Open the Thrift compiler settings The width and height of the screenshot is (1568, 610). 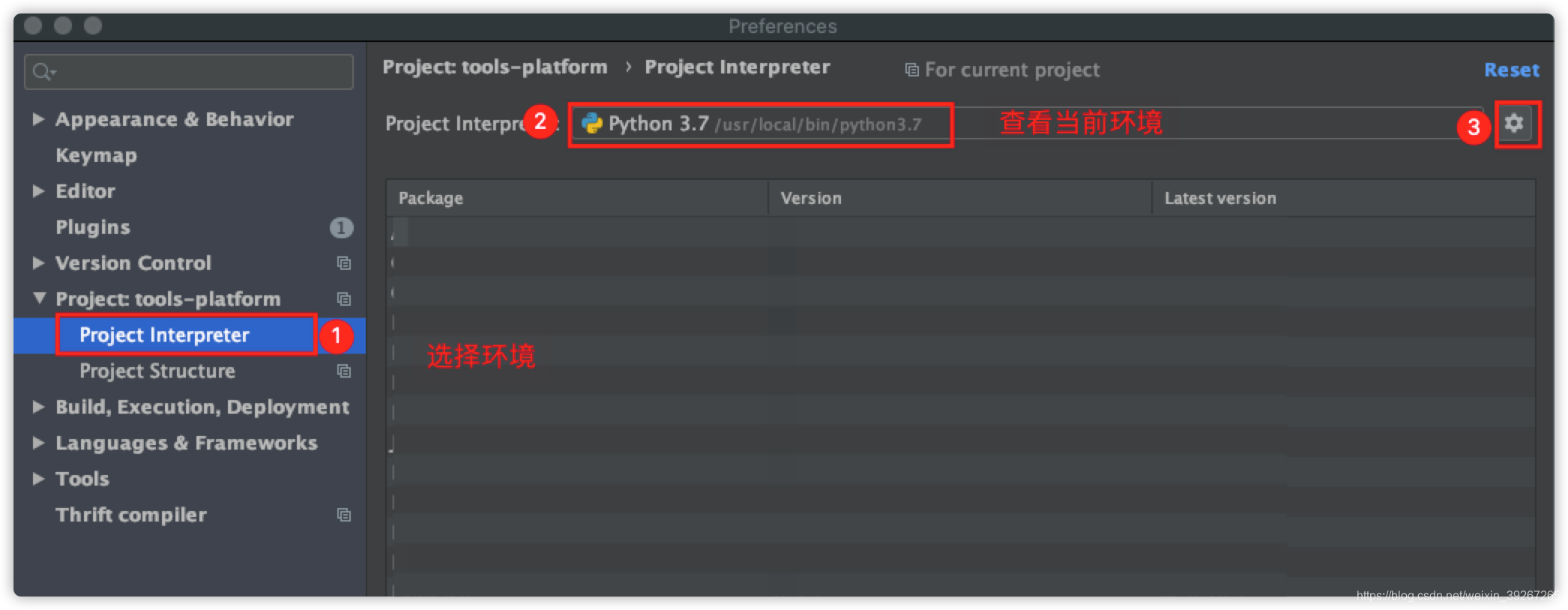point(131,515)
